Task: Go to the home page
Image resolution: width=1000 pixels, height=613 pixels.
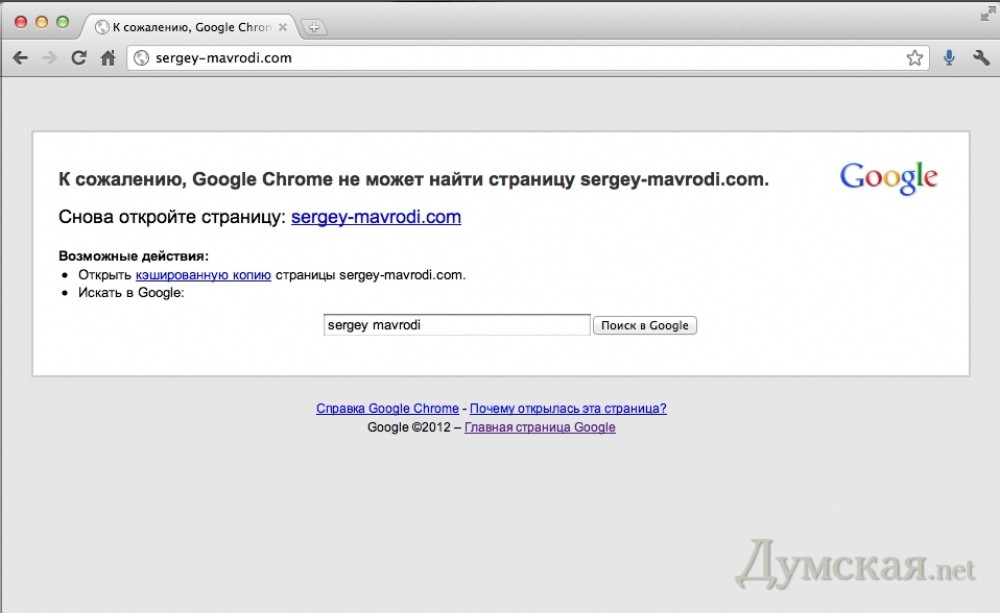Action: click(x=108, y=58)
